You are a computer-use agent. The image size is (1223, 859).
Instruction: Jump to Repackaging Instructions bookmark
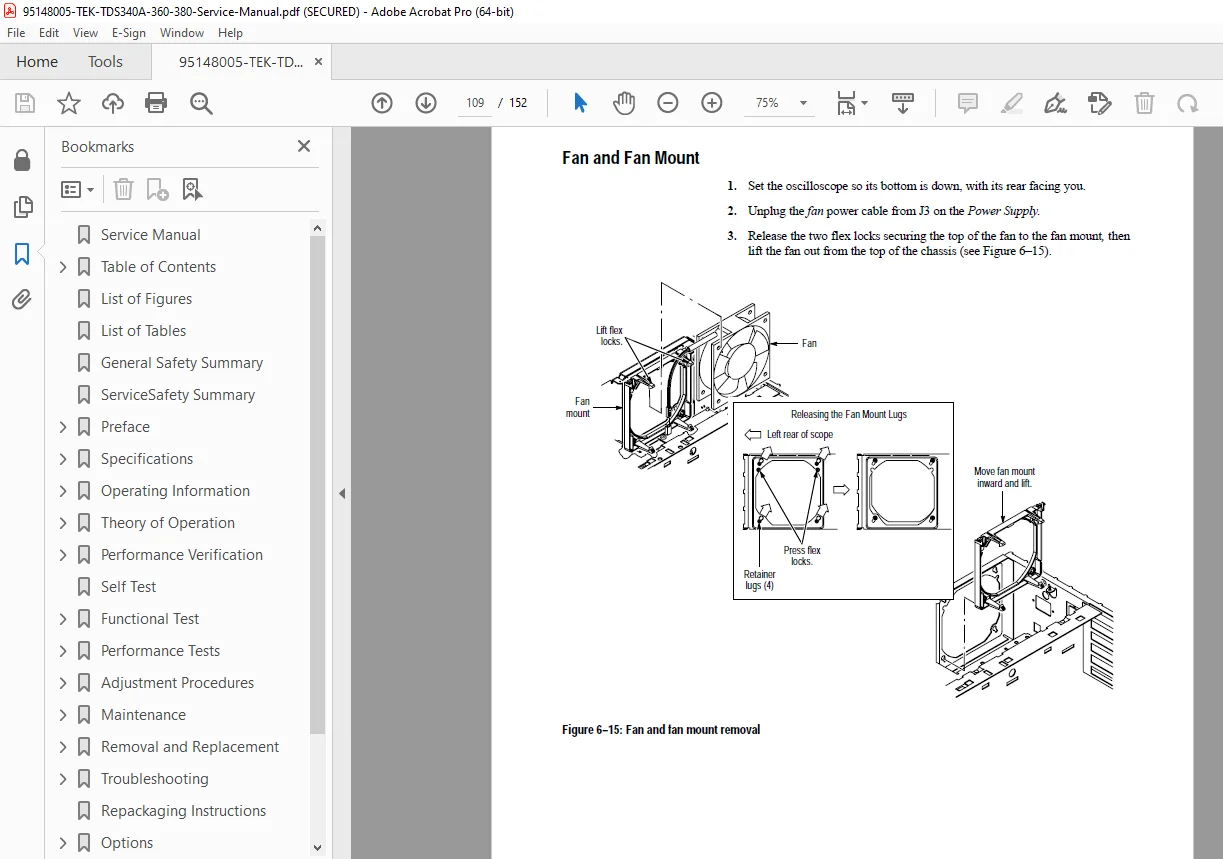(x=183, y=811)
